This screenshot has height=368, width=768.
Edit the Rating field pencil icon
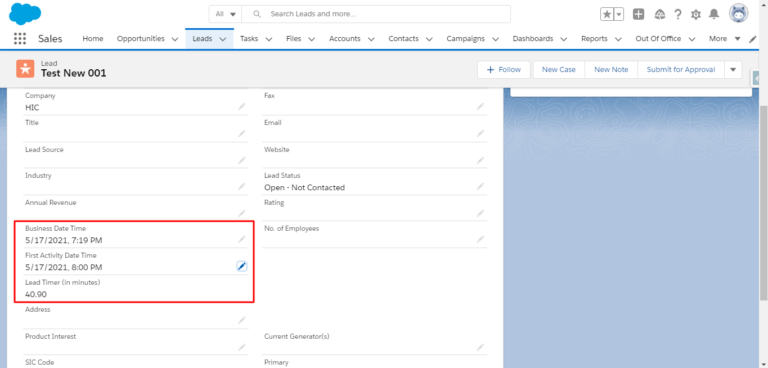click(480, 213)
